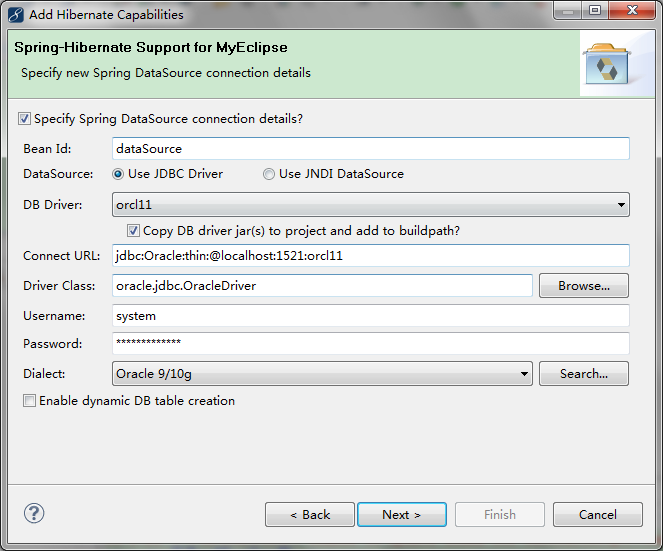This screenshot has width=663, height=551.
Task: Focus the Password field
Action: (371, 343)
